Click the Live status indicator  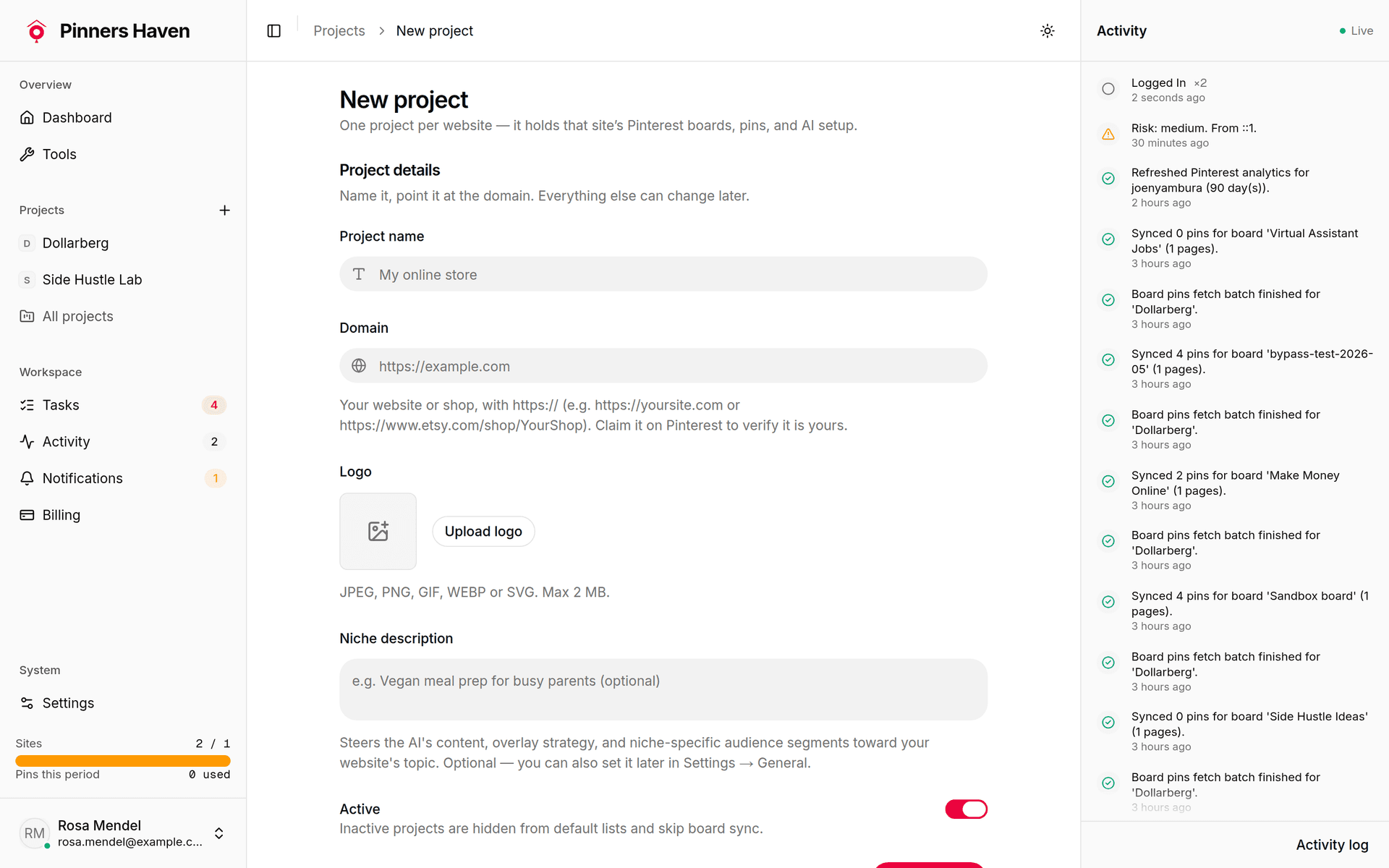click(1356, 30)
